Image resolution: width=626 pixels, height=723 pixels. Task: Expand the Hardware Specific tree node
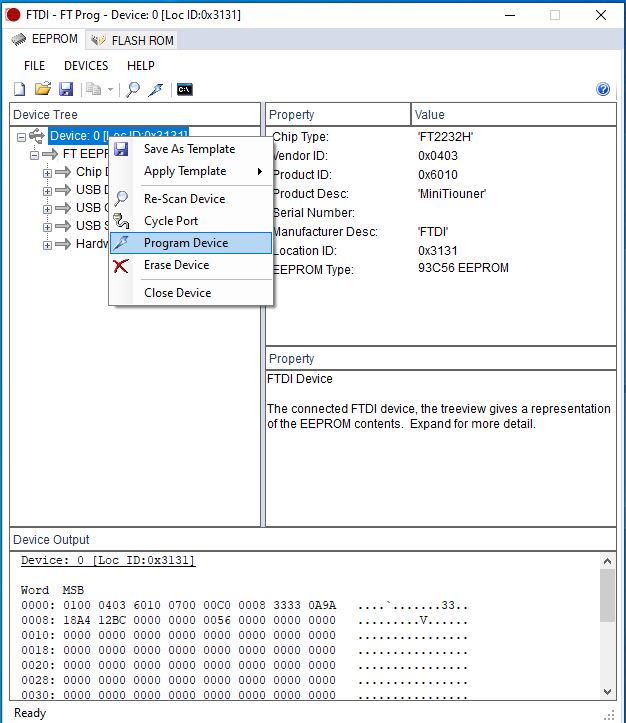click(x=47, y=245)
